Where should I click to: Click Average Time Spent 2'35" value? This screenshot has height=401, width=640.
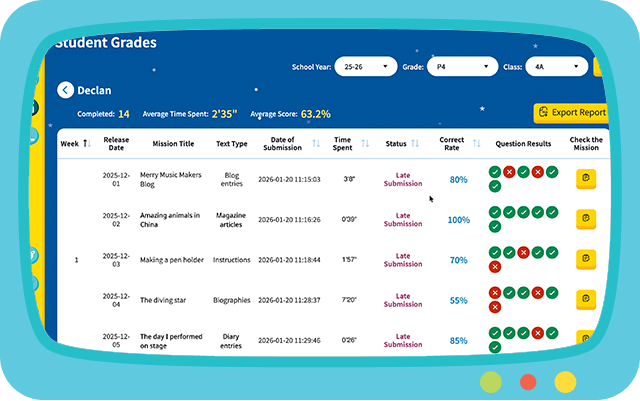tap(224, 114)
